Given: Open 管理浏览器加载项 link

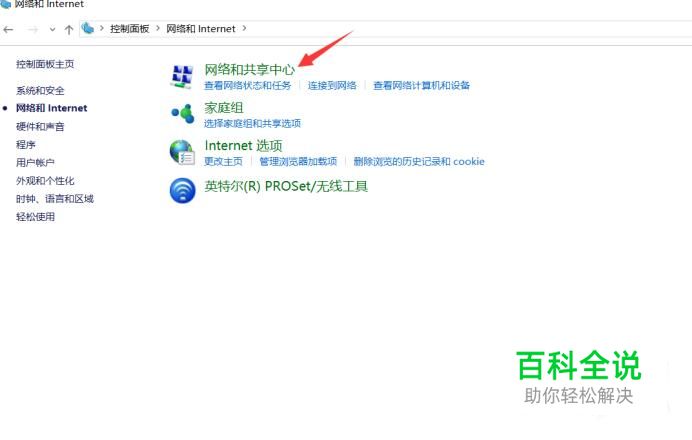Looking at the screenshot, I should (x=298, y=162).
